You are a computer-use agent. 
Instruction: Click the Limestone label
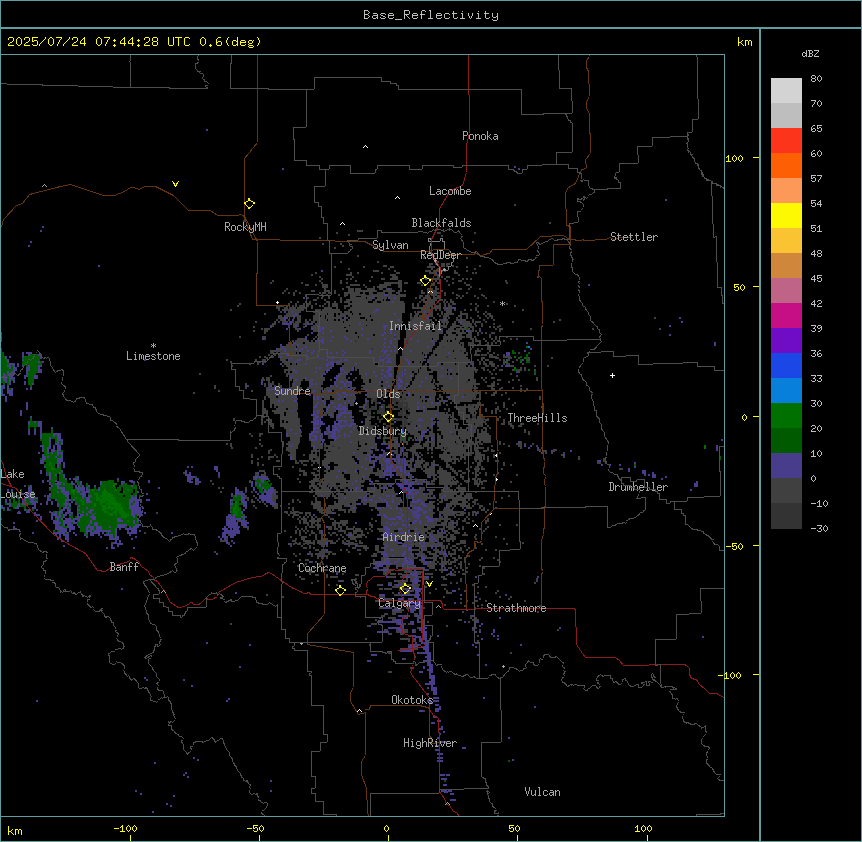click(x=153, y=356)
